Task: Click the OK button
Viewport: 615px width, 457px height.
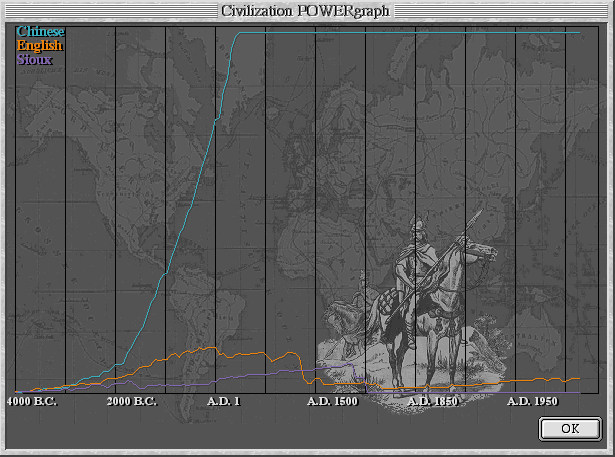Action: click(570, 428)
